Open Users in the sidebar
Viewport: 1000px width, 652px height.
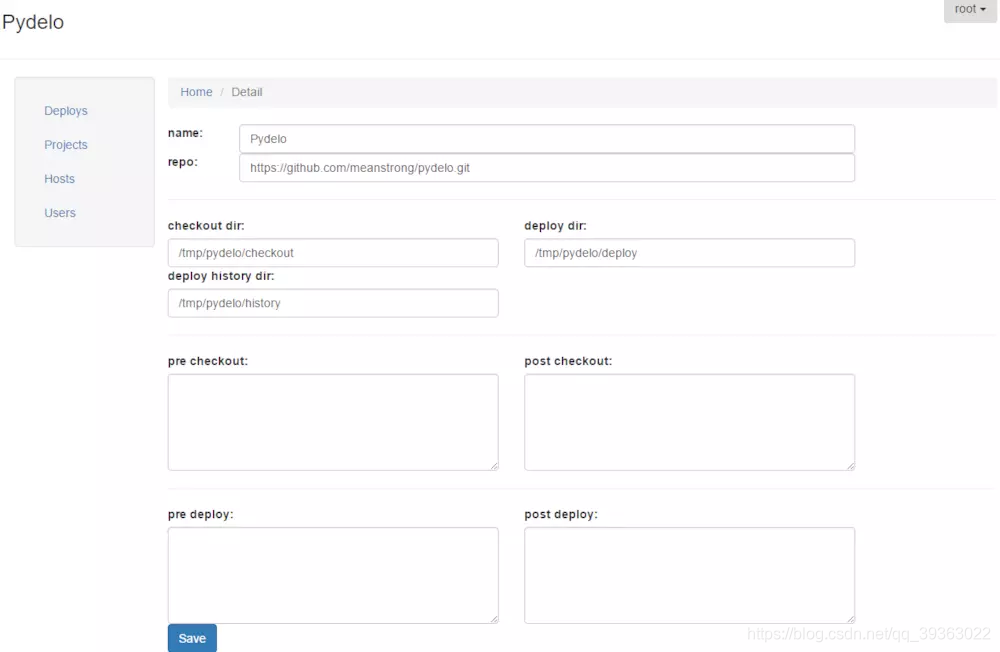coord(60,213)
